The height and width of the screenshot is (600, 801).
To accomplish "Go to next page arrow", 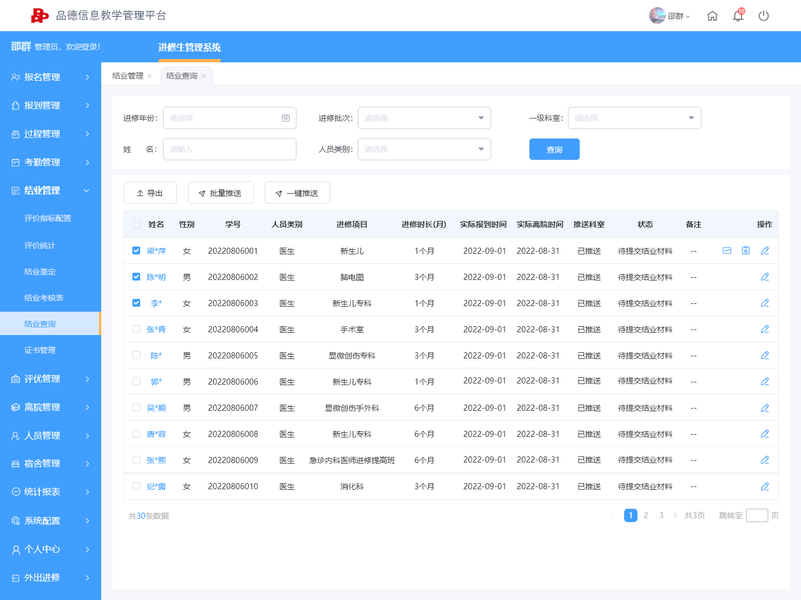I will [675, 515].
